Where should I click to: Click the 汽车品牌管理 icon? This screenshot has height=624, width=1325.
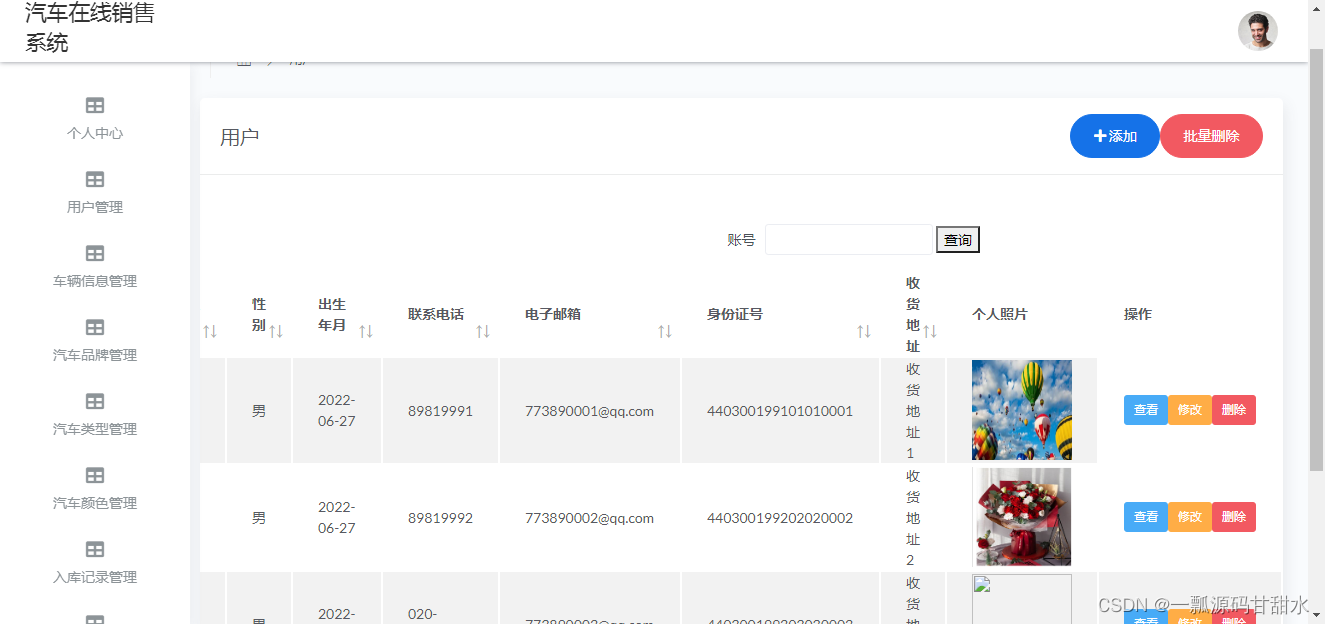[95, 327]
